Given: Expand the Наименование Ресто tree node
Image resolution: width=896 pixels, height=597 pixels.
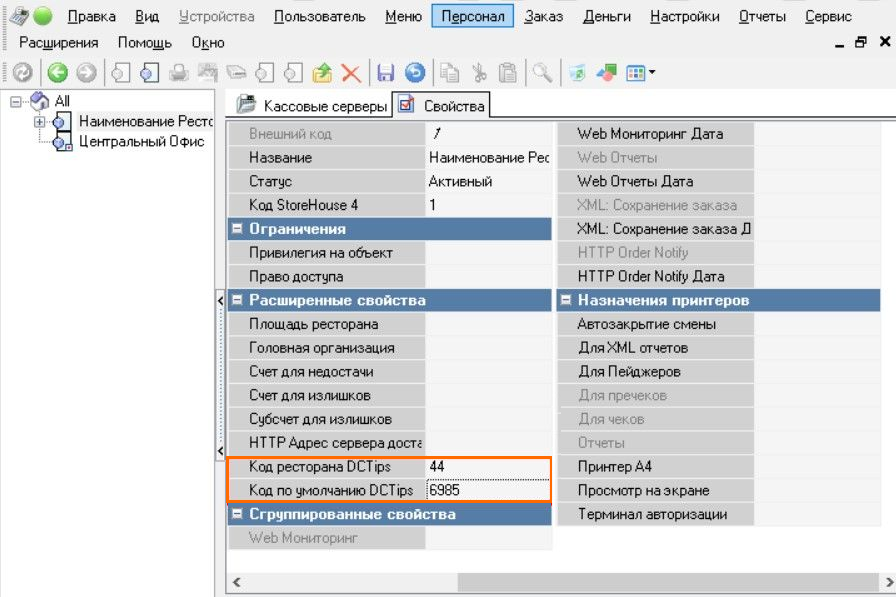Looking at the screenshot, I should tap(40, 122).
